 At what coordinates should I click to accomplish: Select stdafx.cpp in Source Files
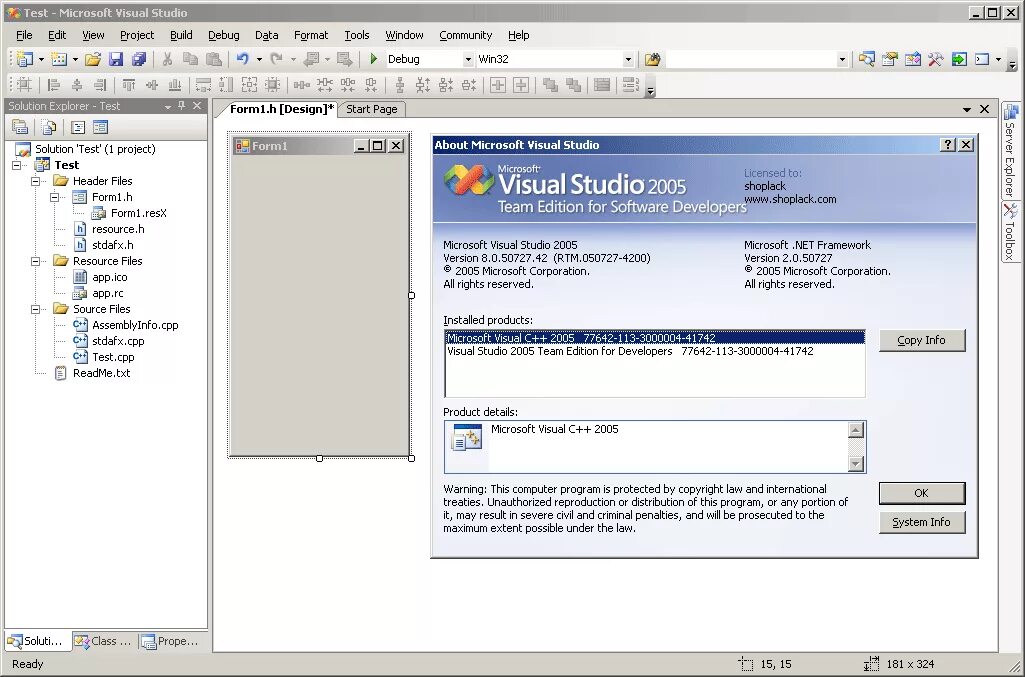pos(118,341)
